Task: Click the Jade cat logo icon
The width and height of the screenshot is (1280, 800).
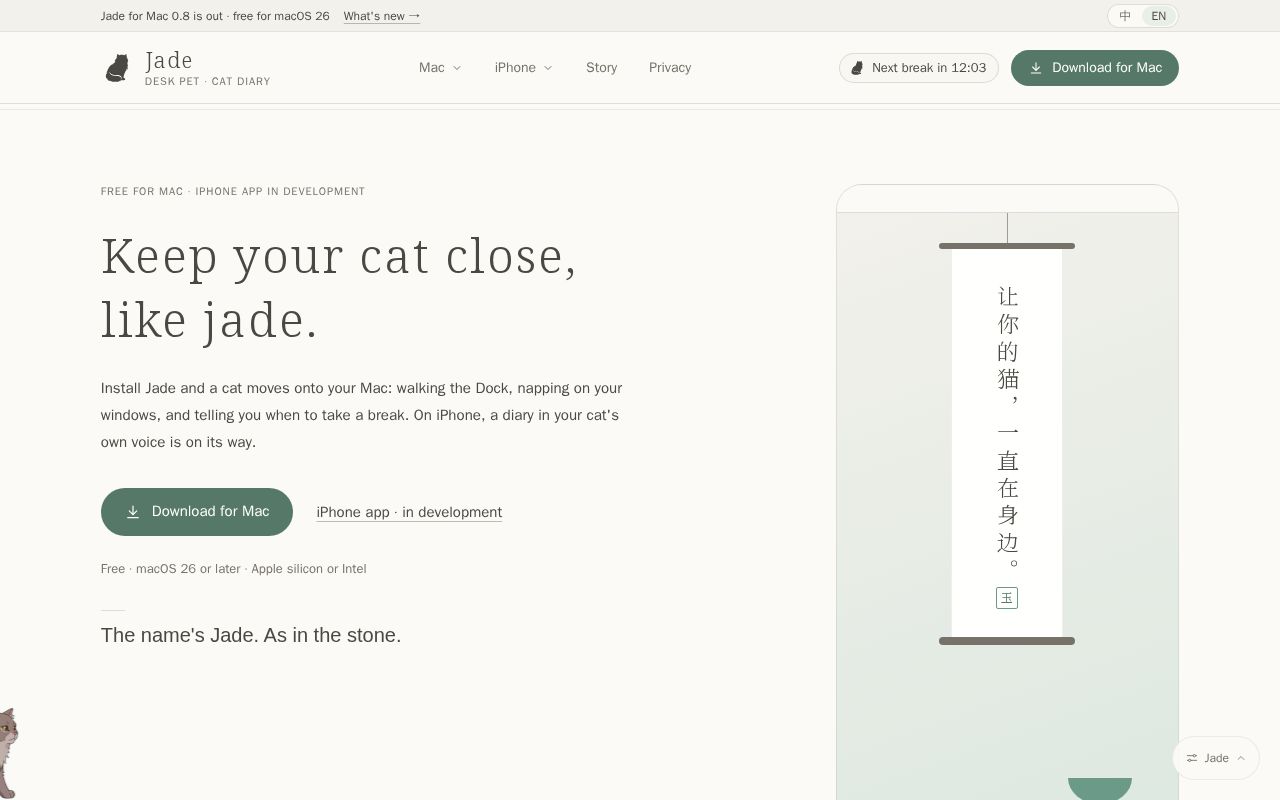Action: [117, 68]
